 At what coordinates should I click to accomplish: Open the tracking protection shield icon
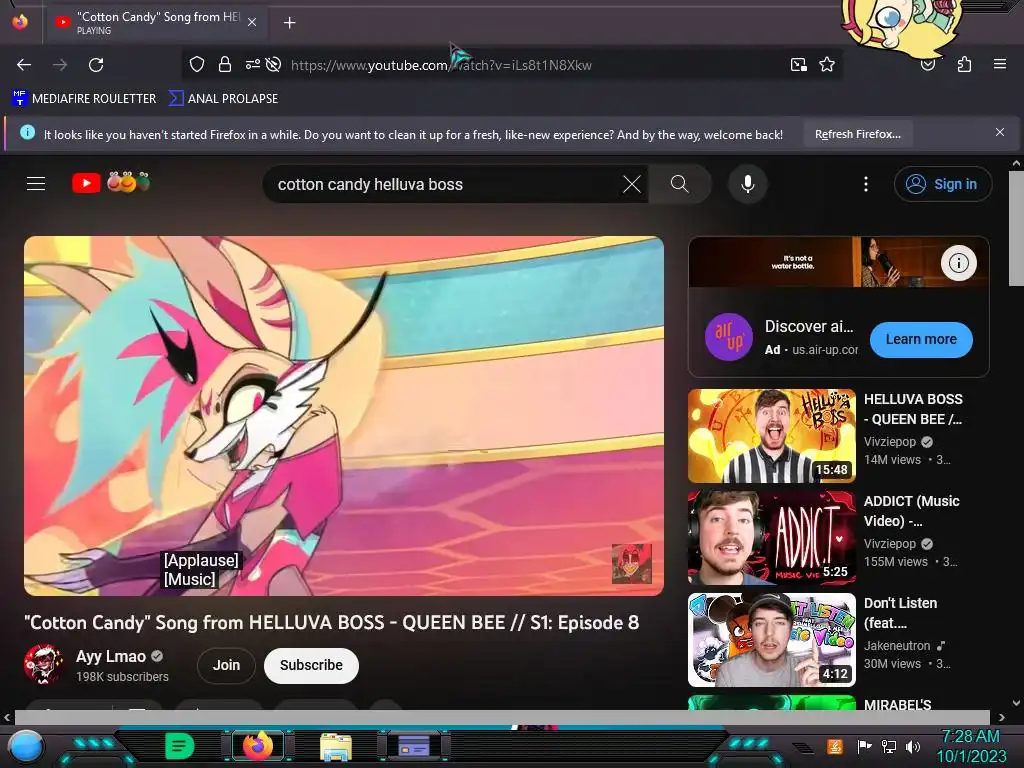coord(197,65)
